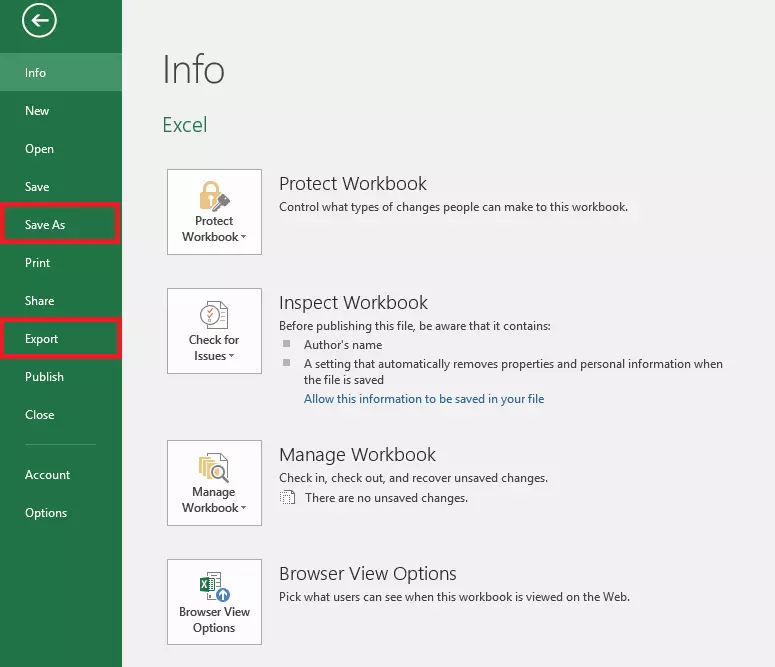The width and height of the screenshot is (775, 667).
Task: Select Share in the sidebar
Action: click(61, 301)
